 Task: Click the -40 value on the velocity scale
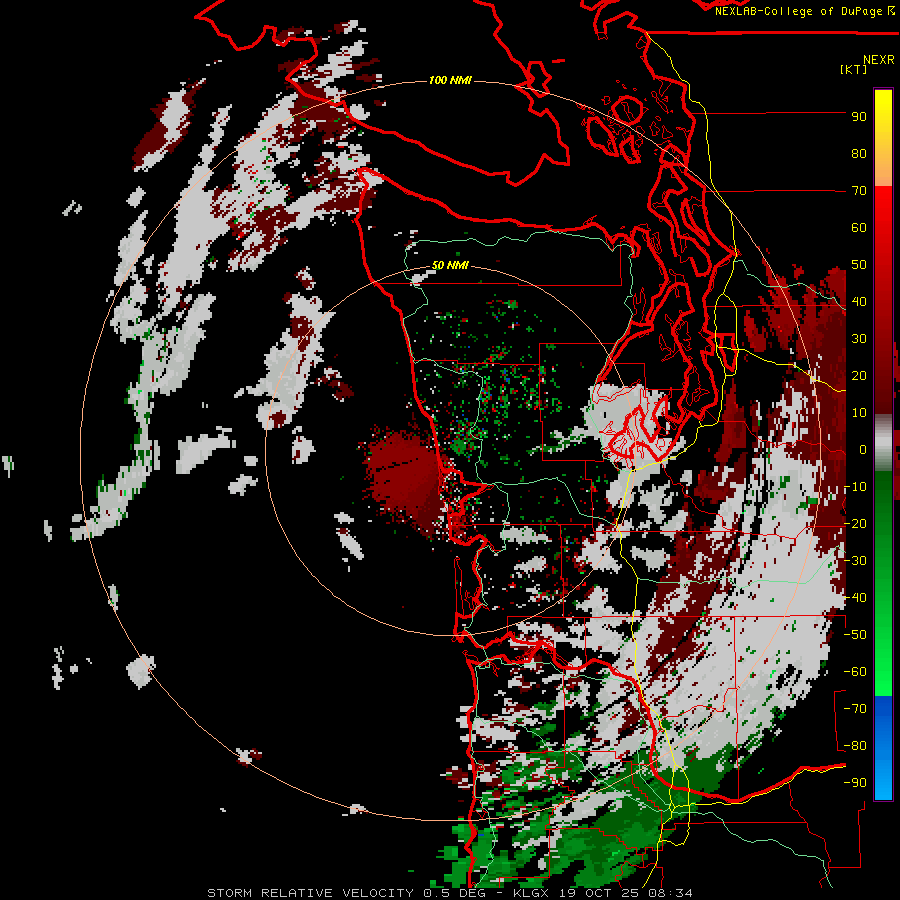[x=855, y=598]
